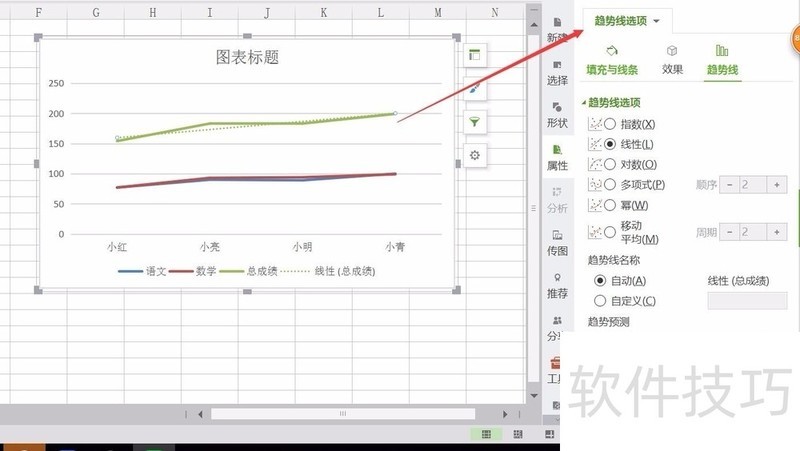Open the 推荐 recommend sidebar icon

[557, 286]
